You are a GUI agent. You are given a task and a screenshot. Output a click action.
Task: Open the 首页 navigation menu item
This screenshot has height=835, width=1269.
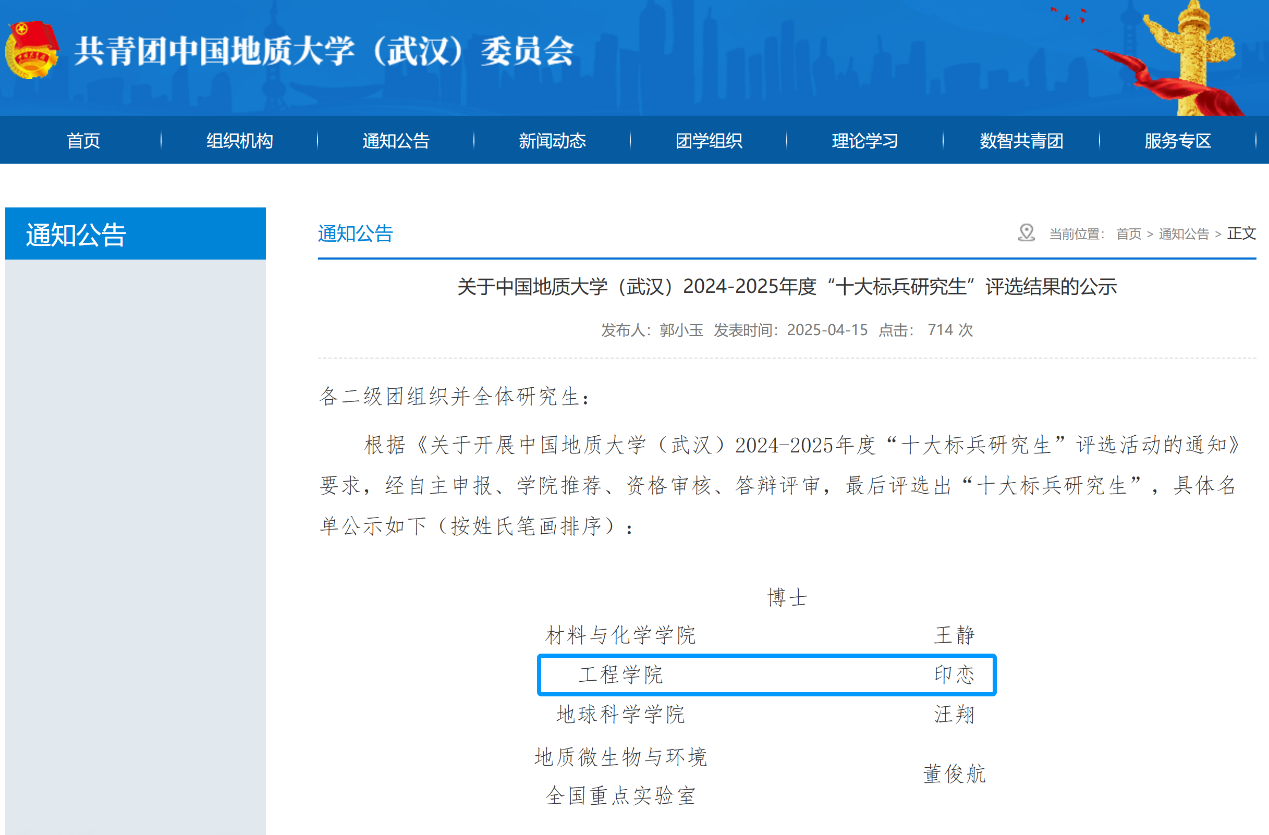pos(84,141)
